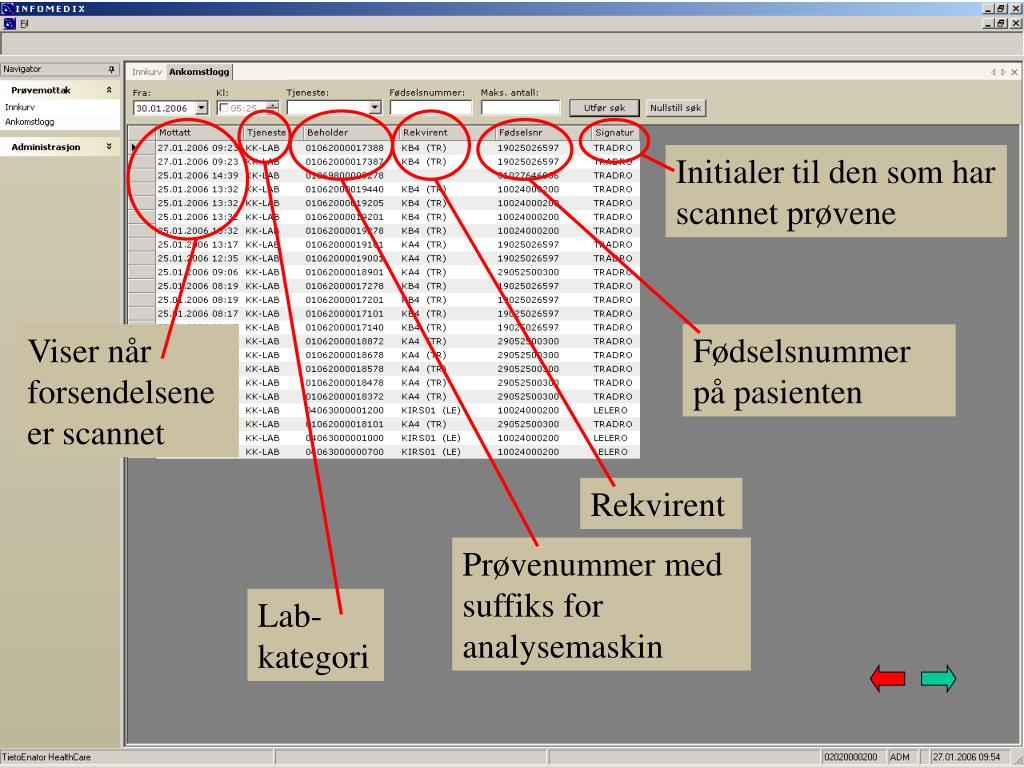Screen dimensions: 1024x768
Task: Click Signatur cell in the 04063000001000 row
Action: point(611,438)
